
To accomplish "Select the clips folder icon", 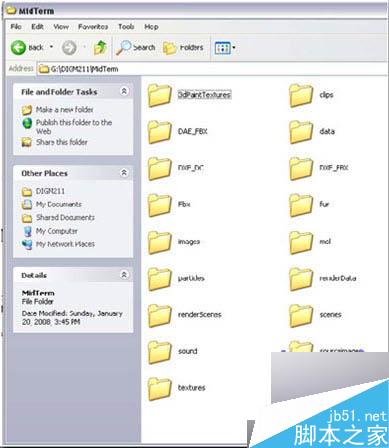I will click(x=301, y=95).
